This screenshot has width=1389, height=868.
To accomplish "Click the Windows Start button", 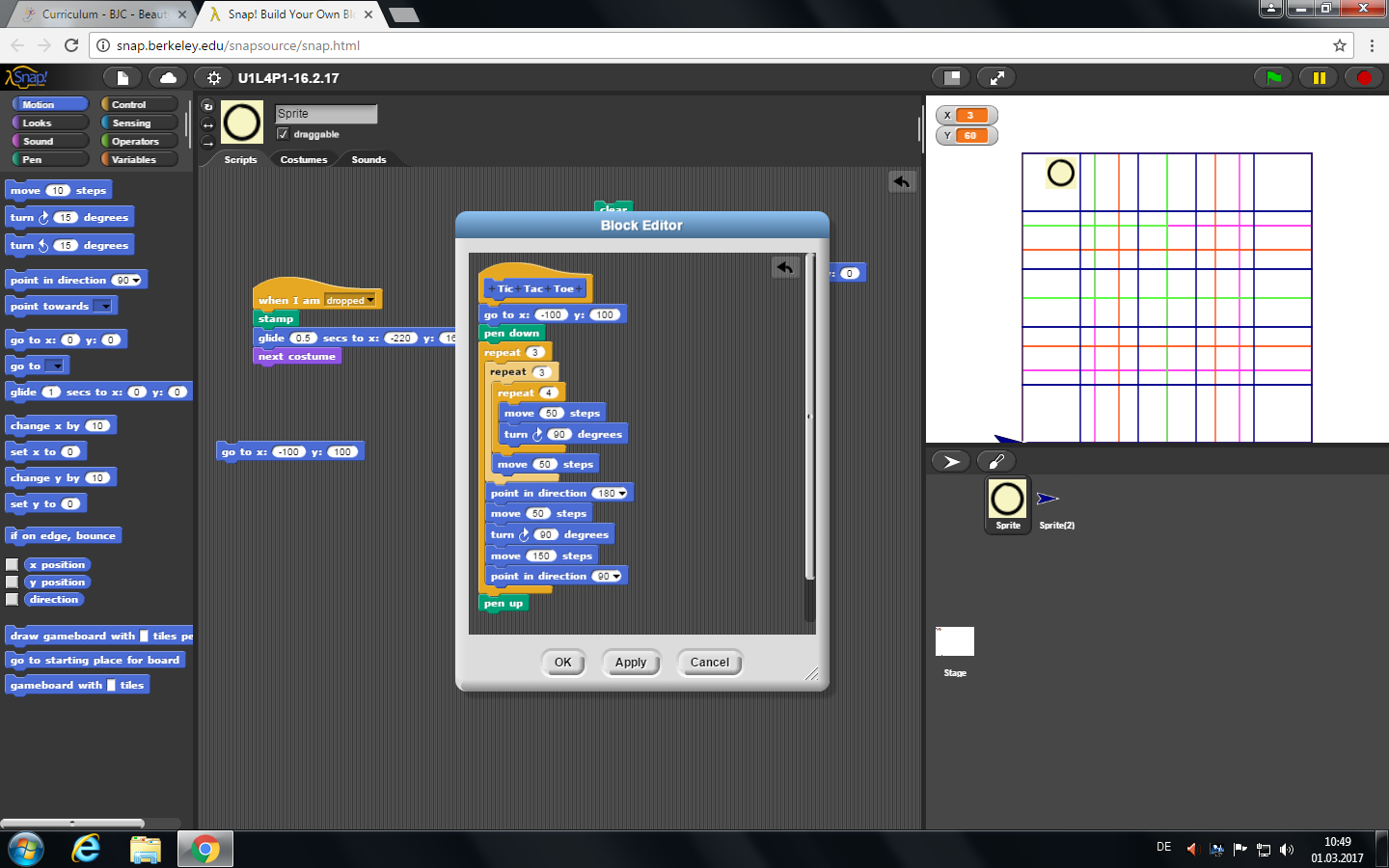I will click(26, 849).
